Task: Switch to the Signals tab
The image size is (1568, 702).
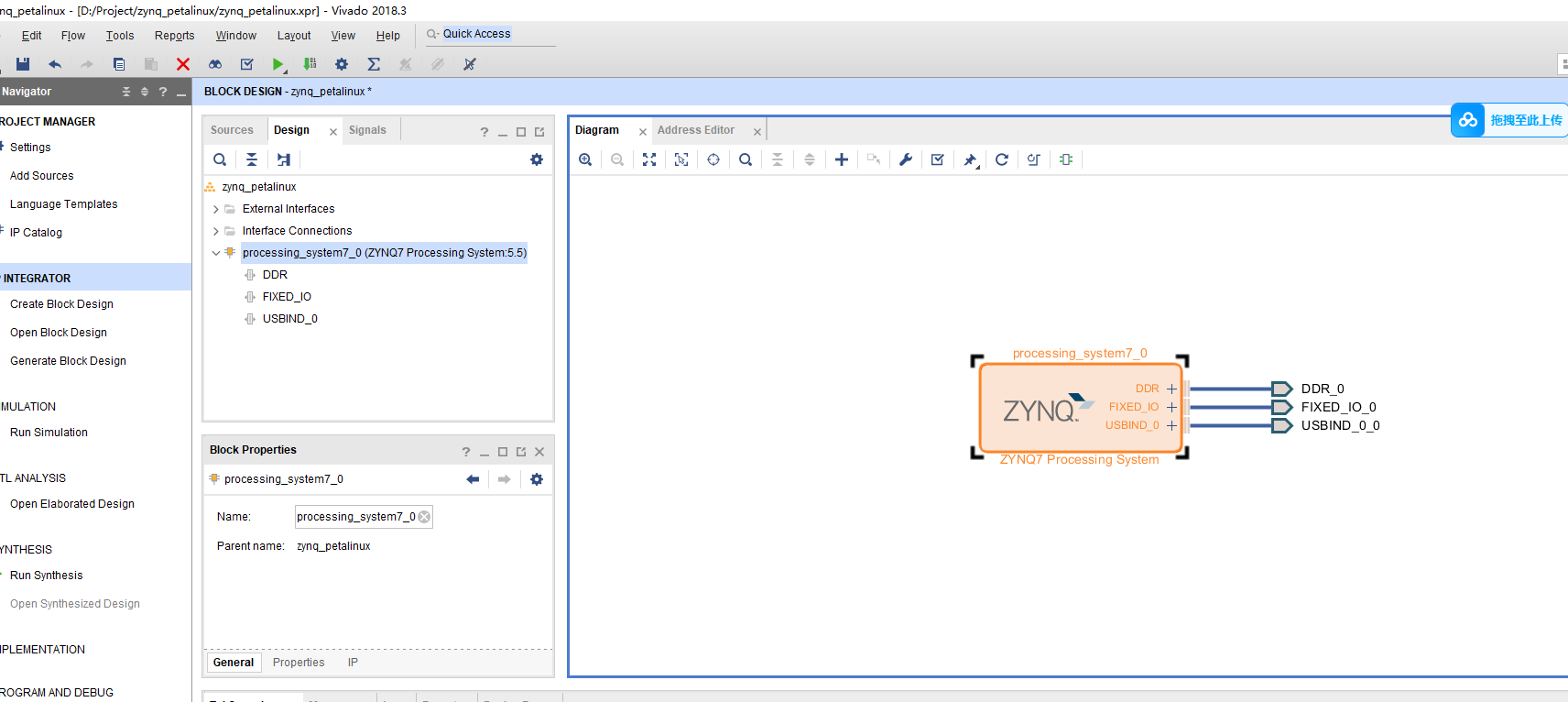Action: 367,130
